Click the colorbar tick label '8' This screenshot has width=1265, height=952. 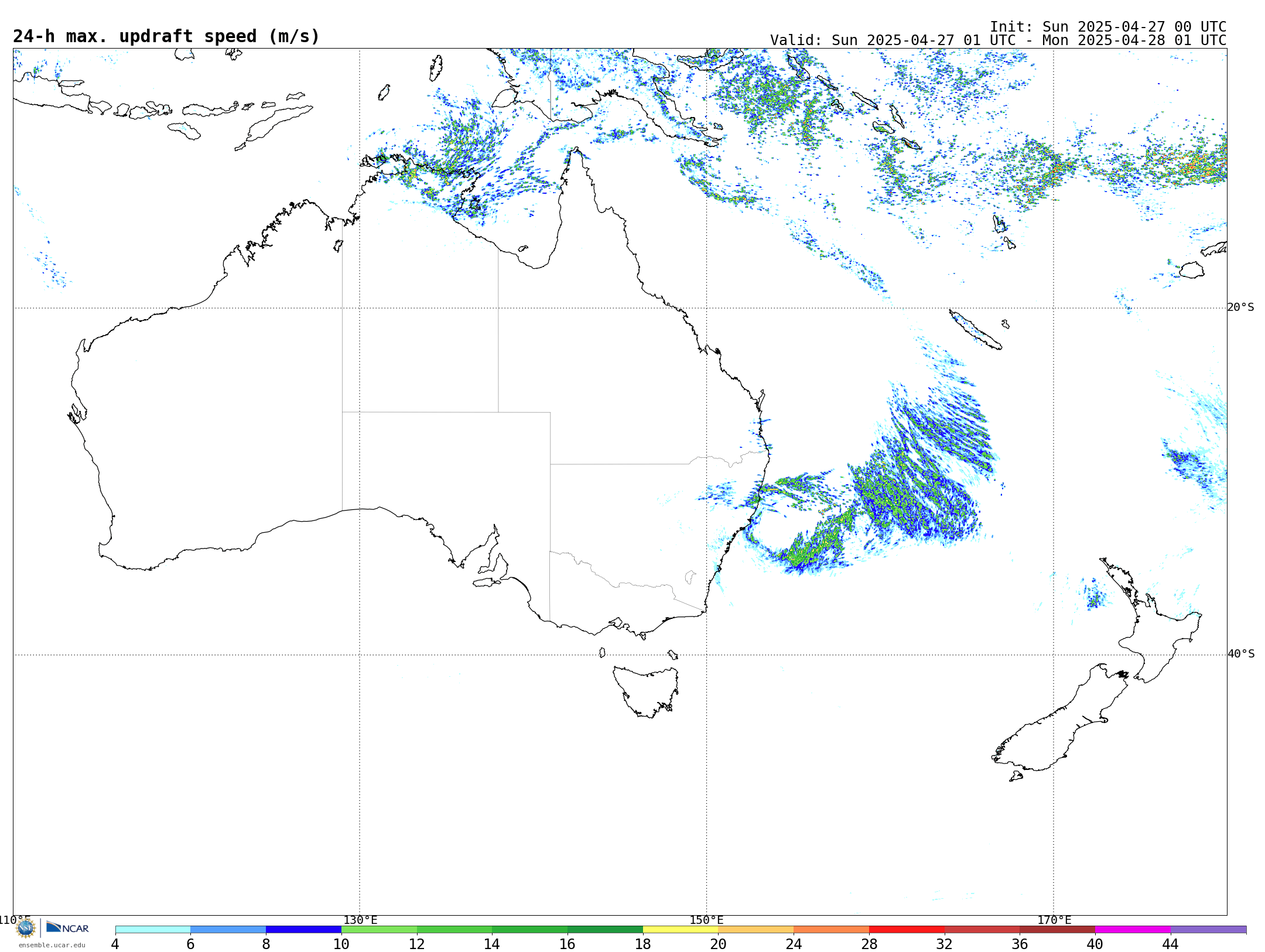tap(266, 944)
